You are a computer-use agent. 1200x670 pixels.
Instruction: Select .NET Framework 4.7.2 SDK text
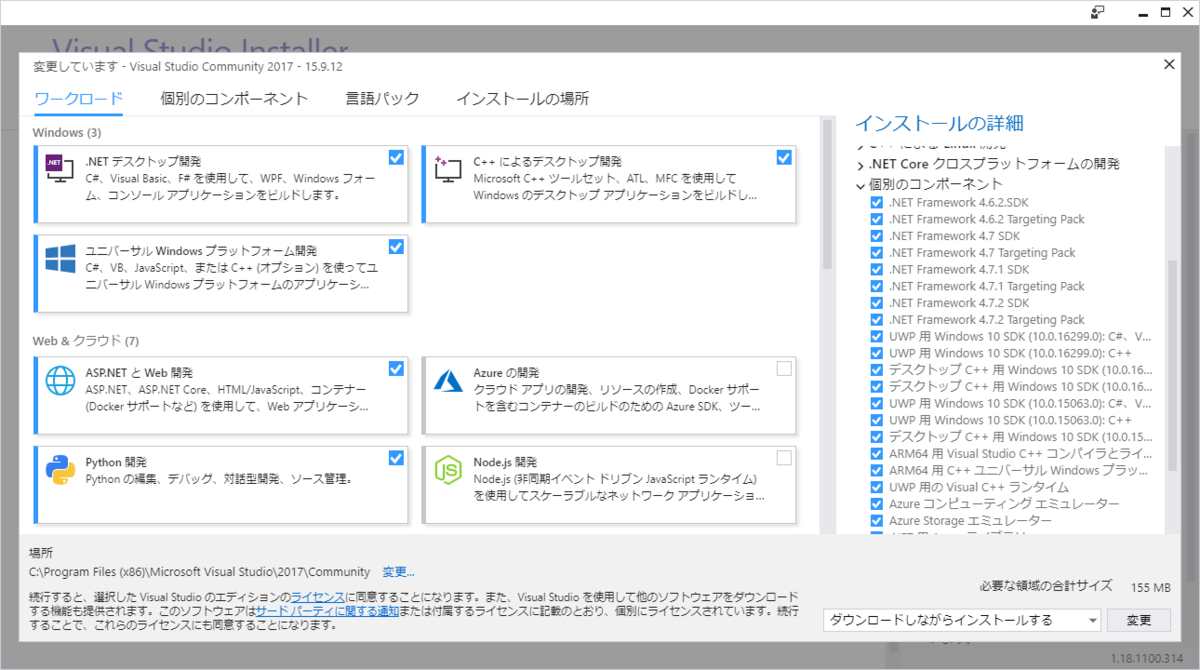click(958, 303)
